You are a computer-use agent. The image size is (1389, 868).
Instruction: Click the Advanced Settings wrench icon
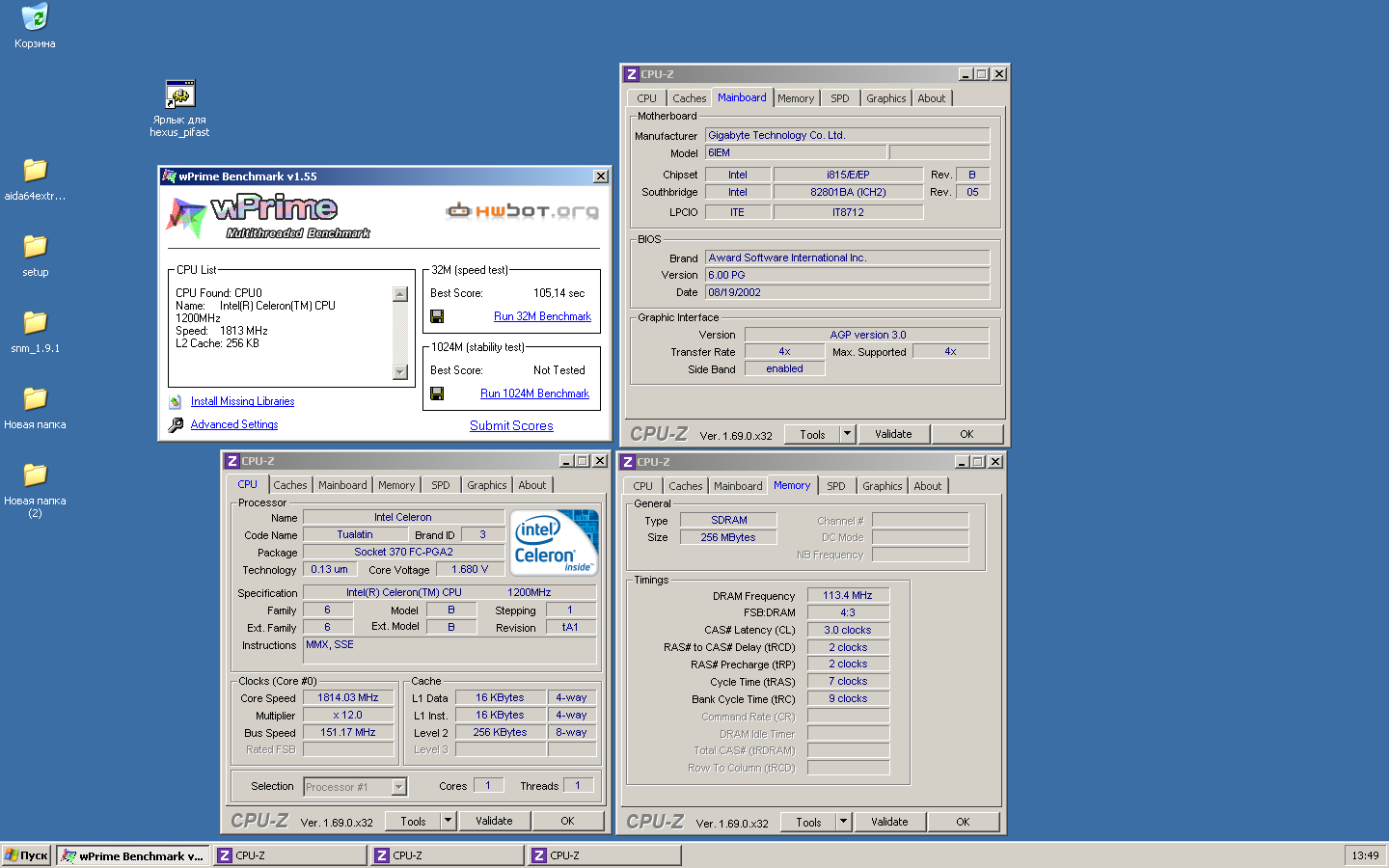[x=176, y=424]
